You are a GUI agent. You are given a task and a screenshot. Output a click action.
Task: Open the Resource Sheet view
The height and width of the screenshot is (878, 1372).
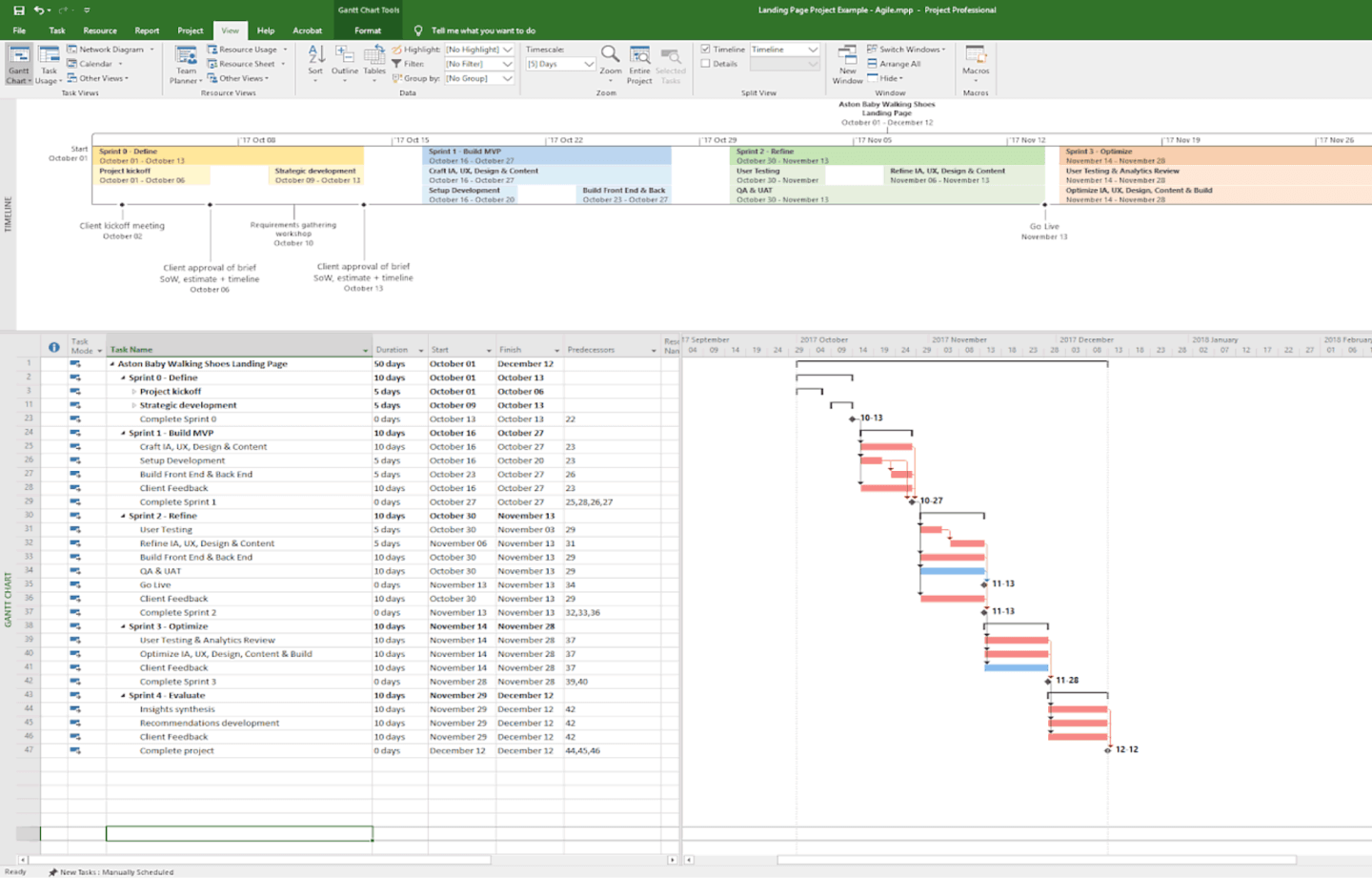246,64
